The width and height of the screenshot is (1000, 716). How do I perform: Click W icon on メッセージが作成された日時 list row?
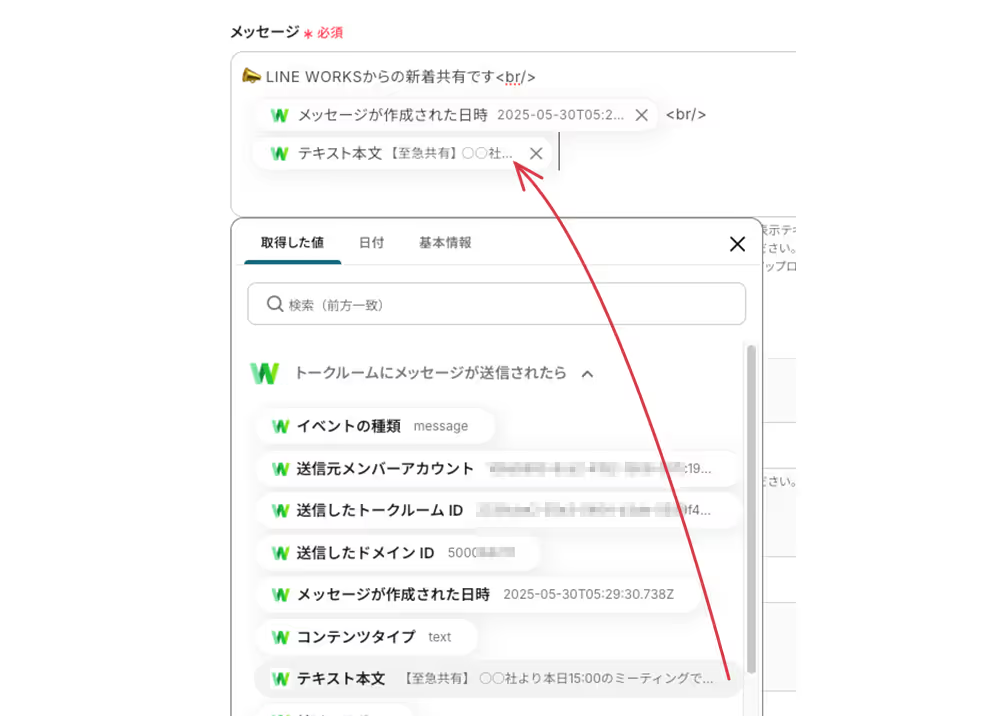click(281, 595)
